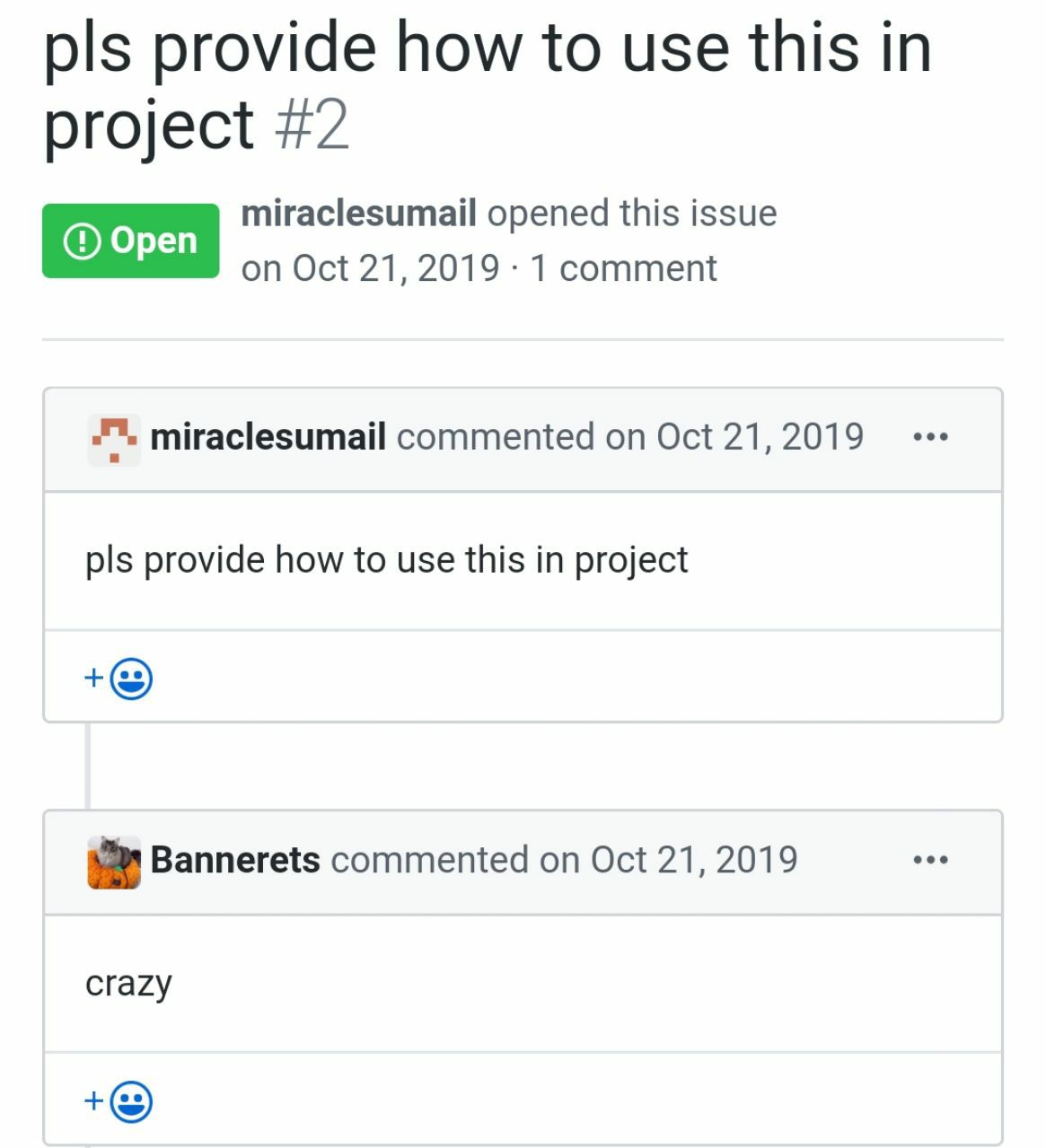
Task: Click 'pls provide how to use' comment body
Action: 387,561
